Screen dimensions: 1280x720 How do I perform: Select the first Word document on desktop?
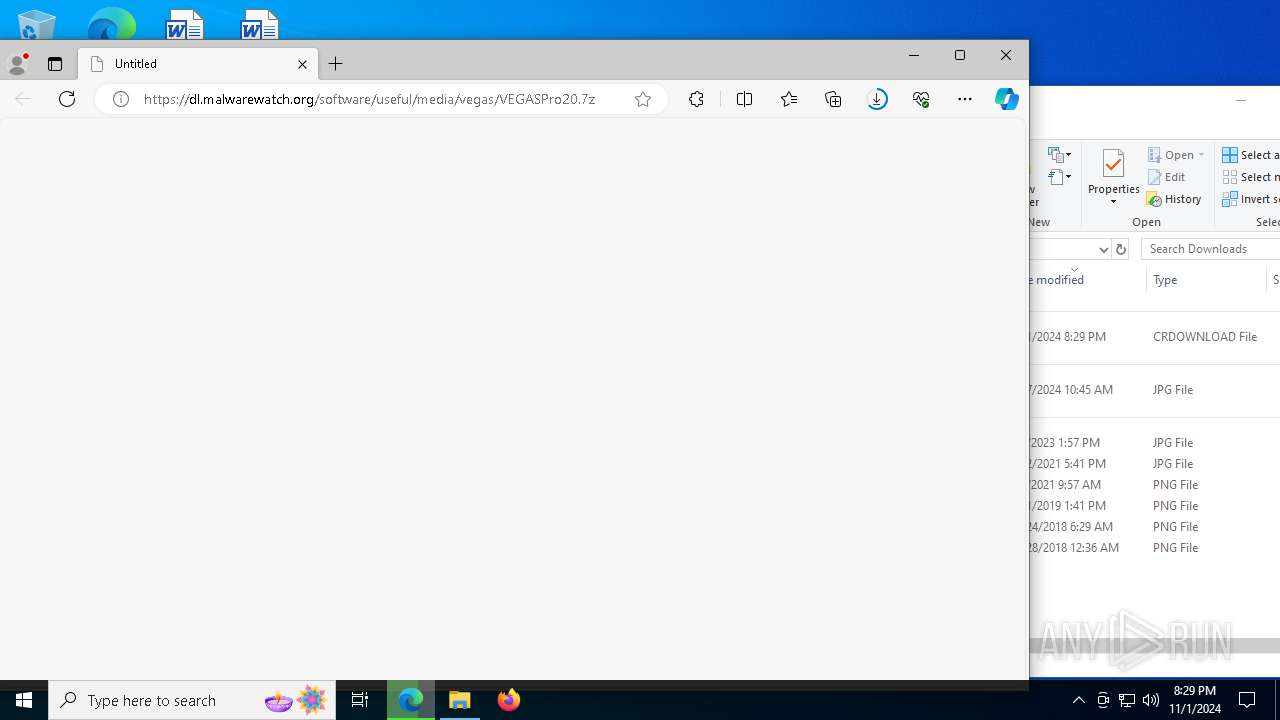click(185, 23)
